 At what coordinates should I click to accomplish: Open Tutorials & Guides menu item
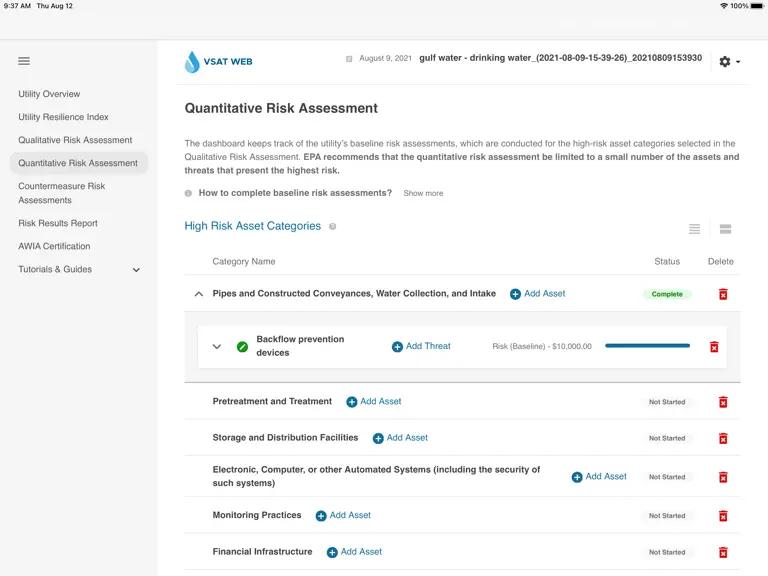[x=55, y=269]
